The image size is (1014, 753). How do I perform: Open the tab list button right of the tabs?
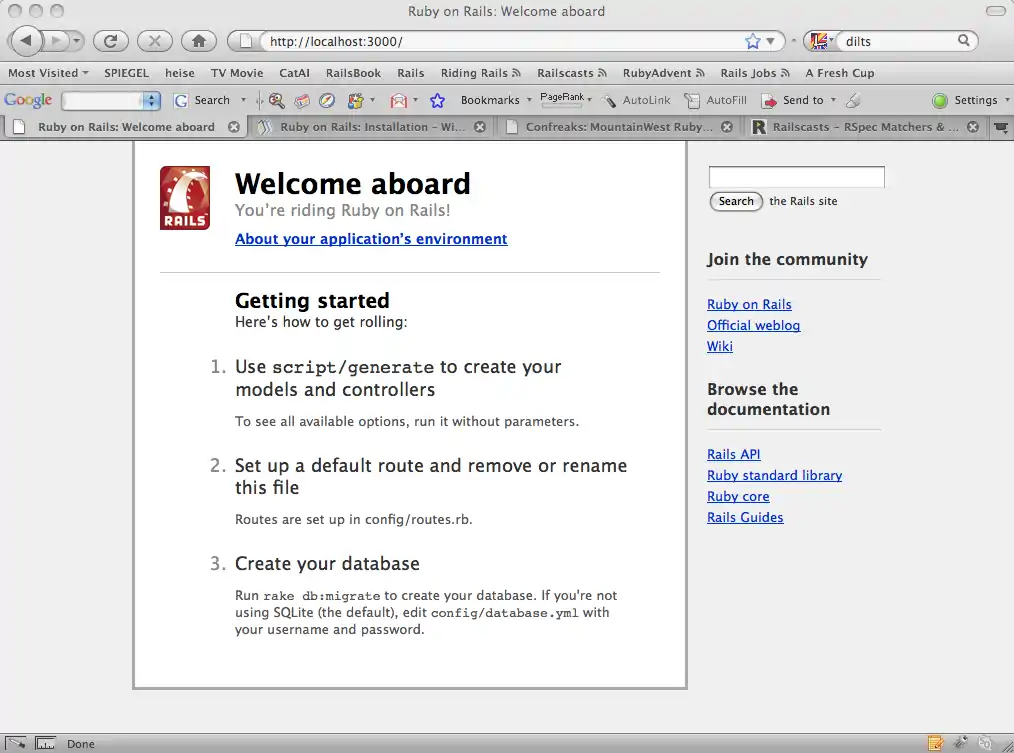coord(1001,127)
